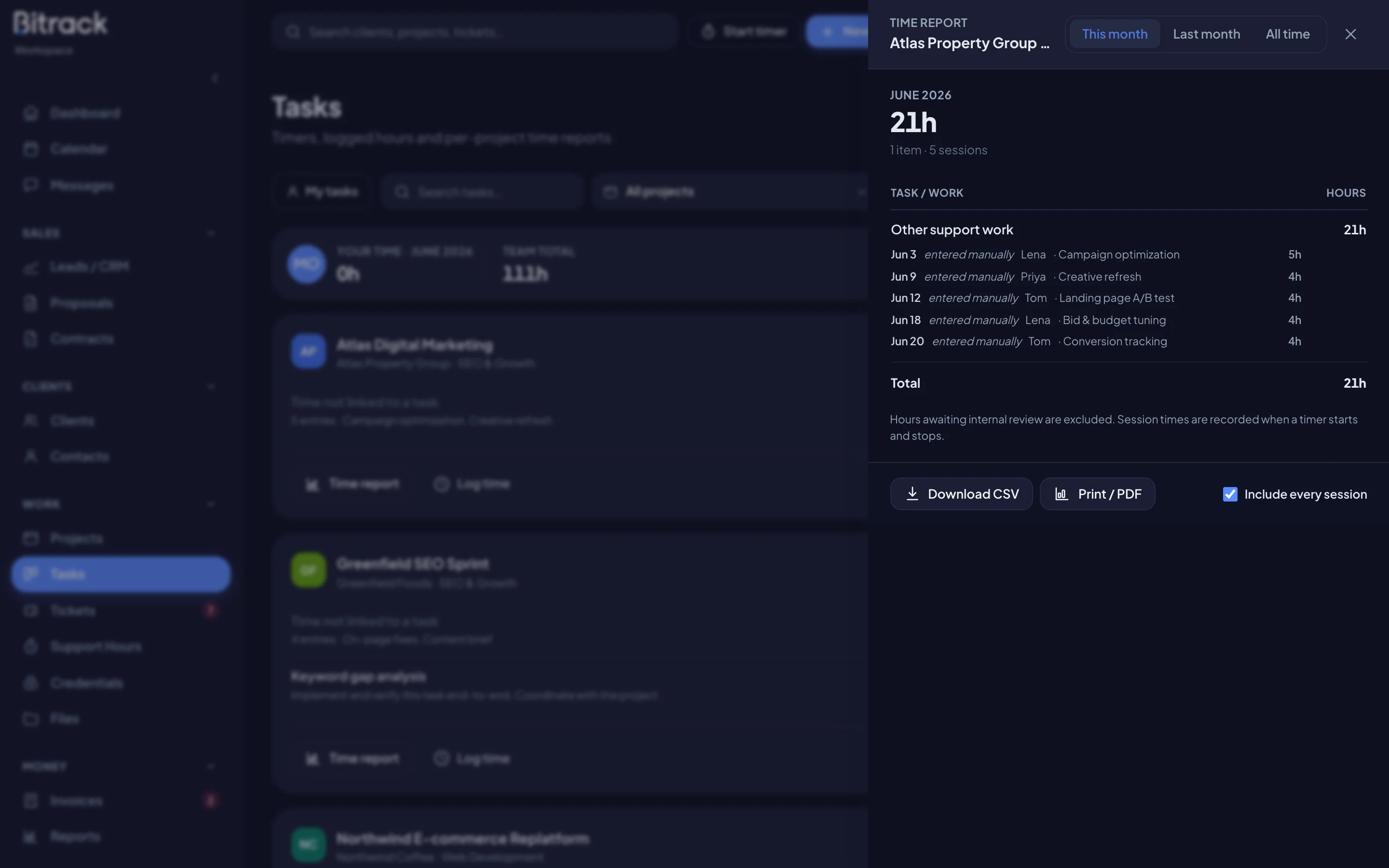Open Invoices in the sidebar
Viewport: 1389px width, 868px height.
(x=121, y=801)
